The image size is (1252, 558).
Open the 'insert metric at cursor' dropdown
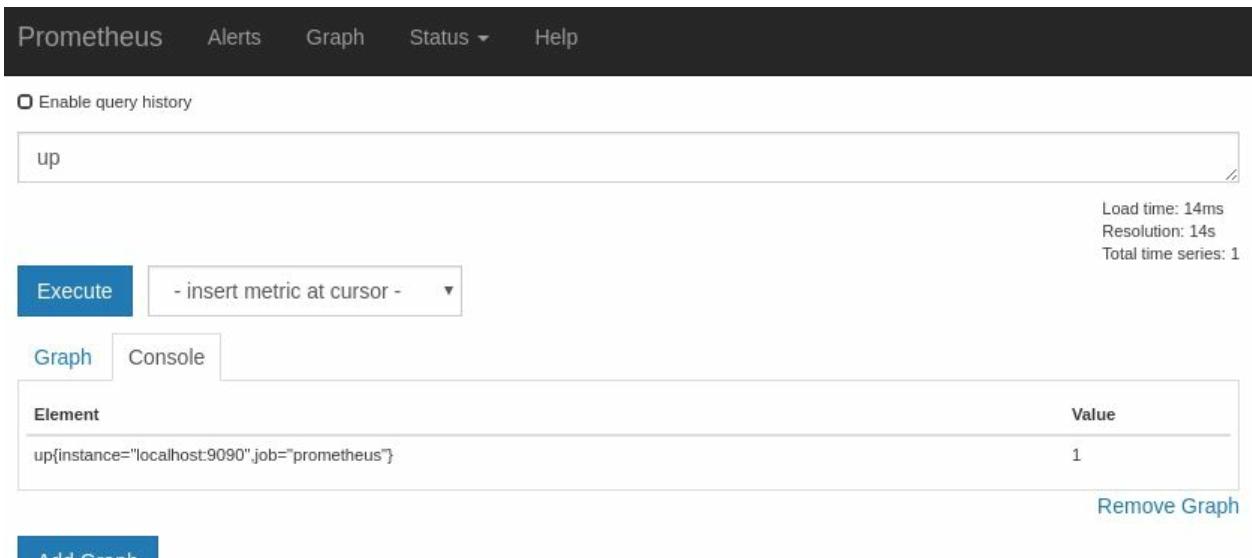[305, 291]
